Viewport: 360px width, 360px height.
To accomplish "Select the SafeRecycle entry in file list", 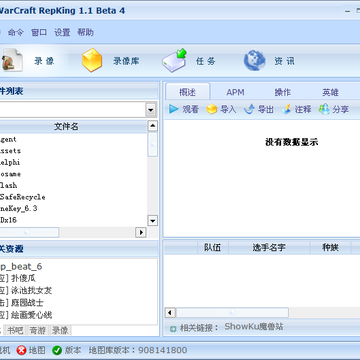I will [x=23, y=197].
